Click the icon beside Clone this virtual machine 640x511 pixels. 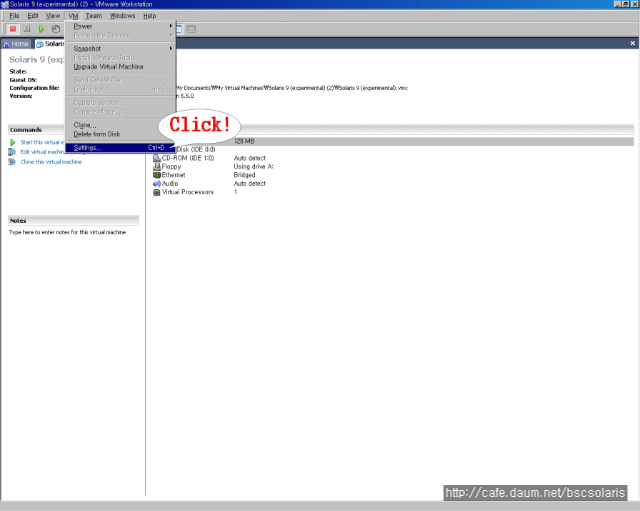(x=12, y=162)
